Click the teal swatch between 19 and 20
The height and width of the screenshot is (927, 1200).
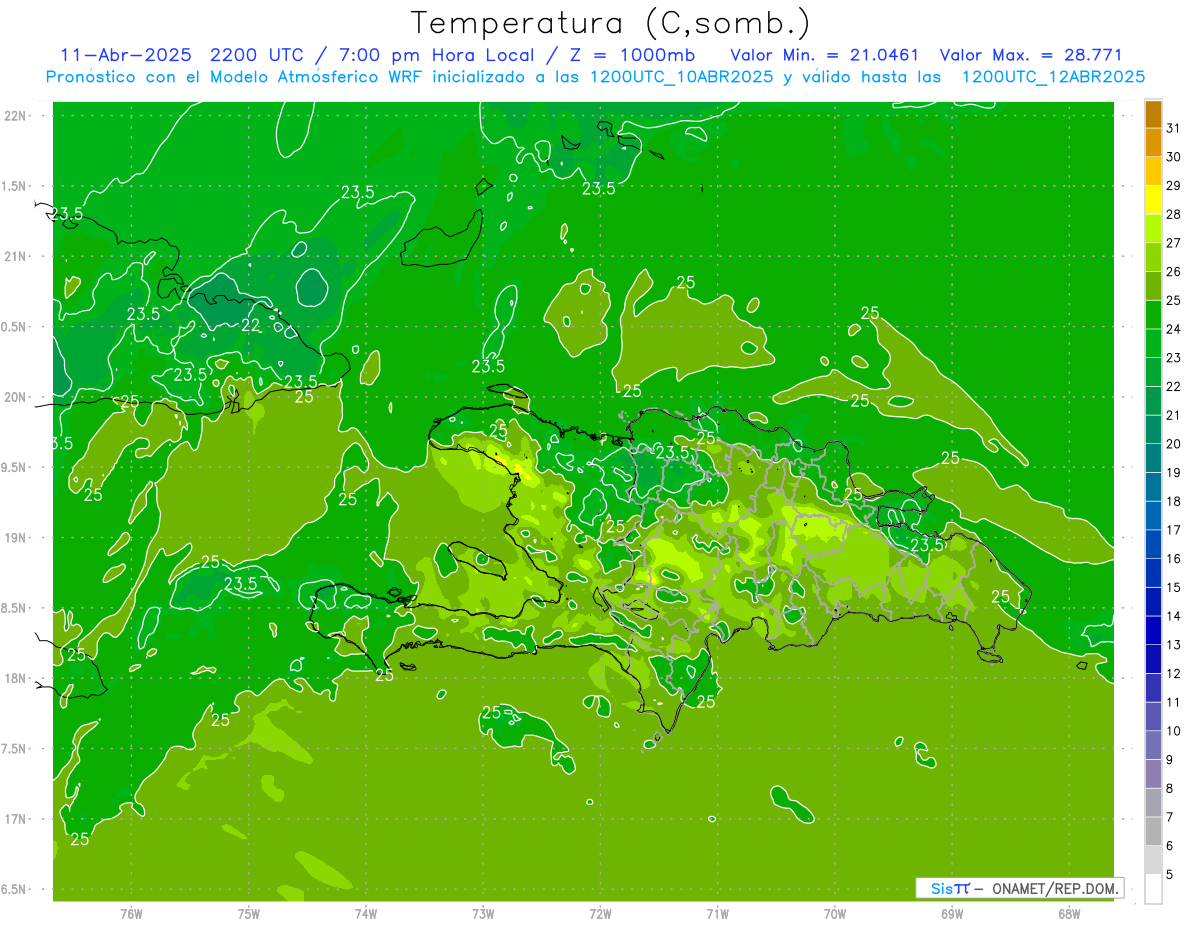click(1153, 458)
